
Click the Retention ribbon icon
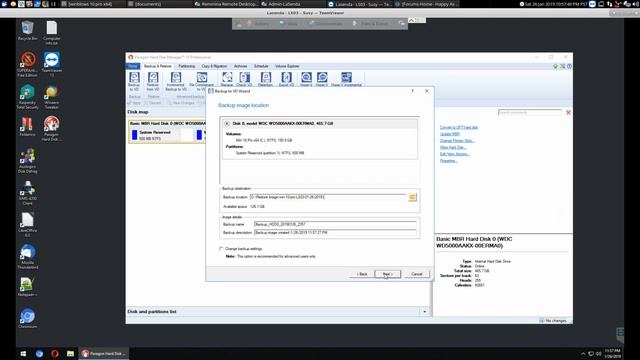tap(266, 79)
